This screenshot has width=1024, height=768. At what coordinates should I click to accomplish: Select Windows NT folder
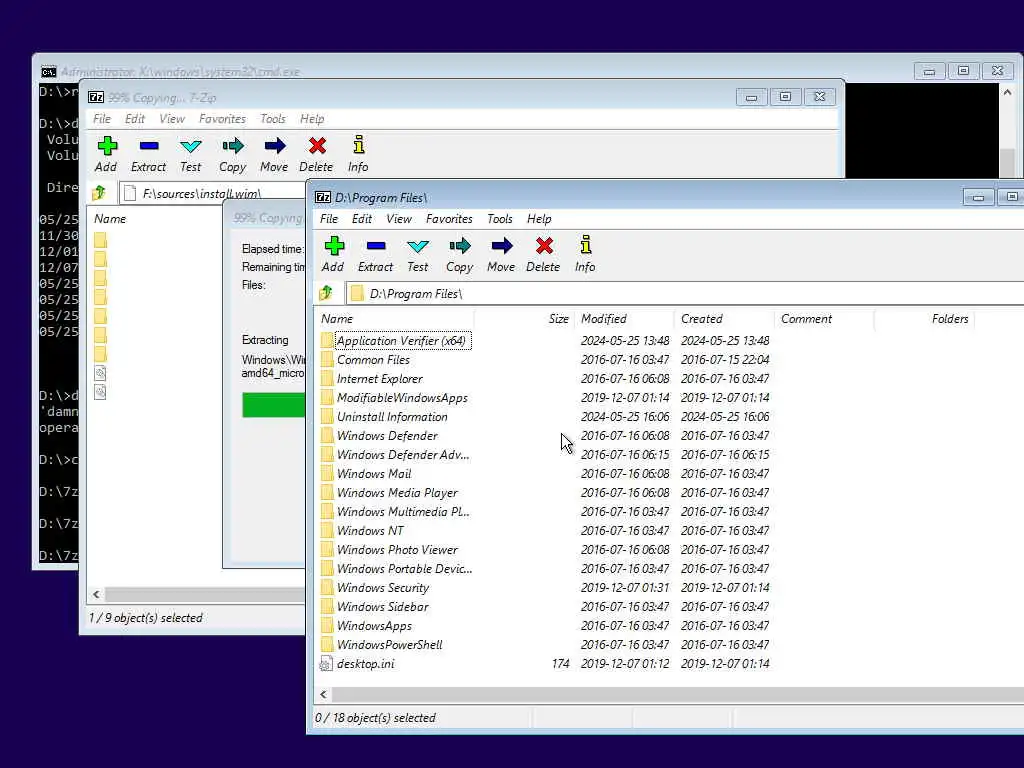[x=370, y=530]
